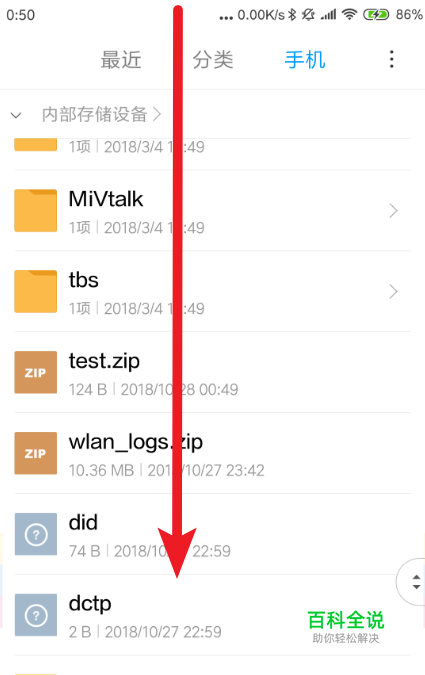Collapse the storage path dropdown arrow
The height and width of the screenshot is (675, 425).
[16, 115]
